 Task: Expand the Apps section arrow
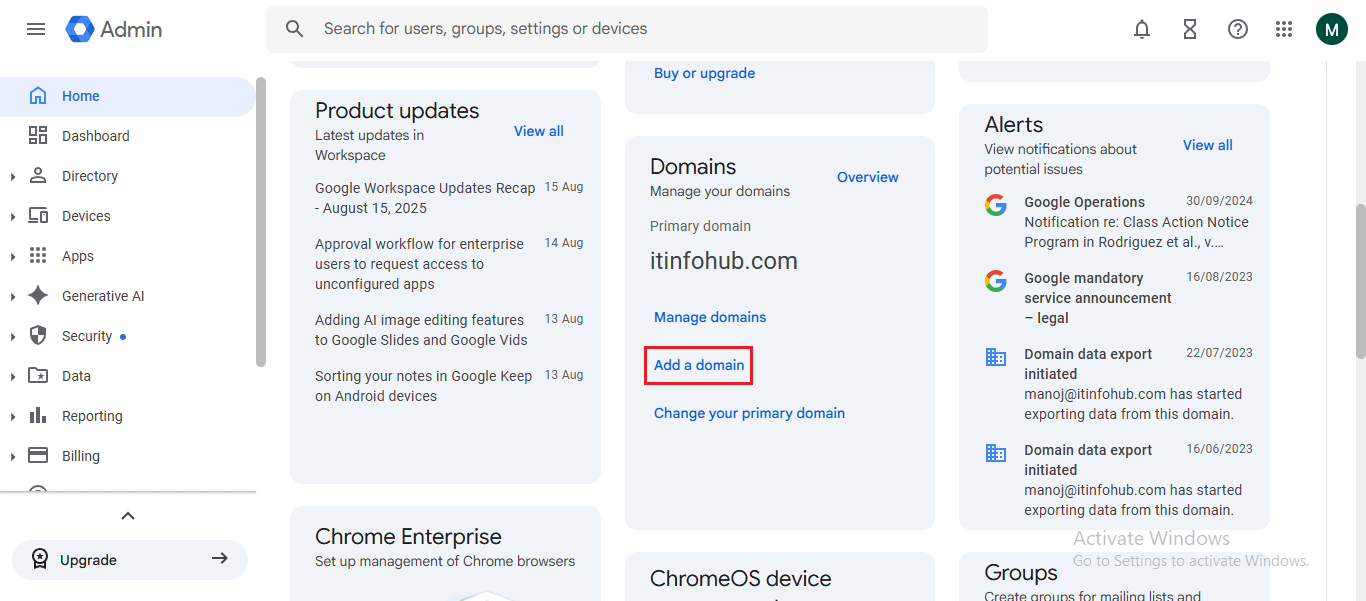[13, 257]
